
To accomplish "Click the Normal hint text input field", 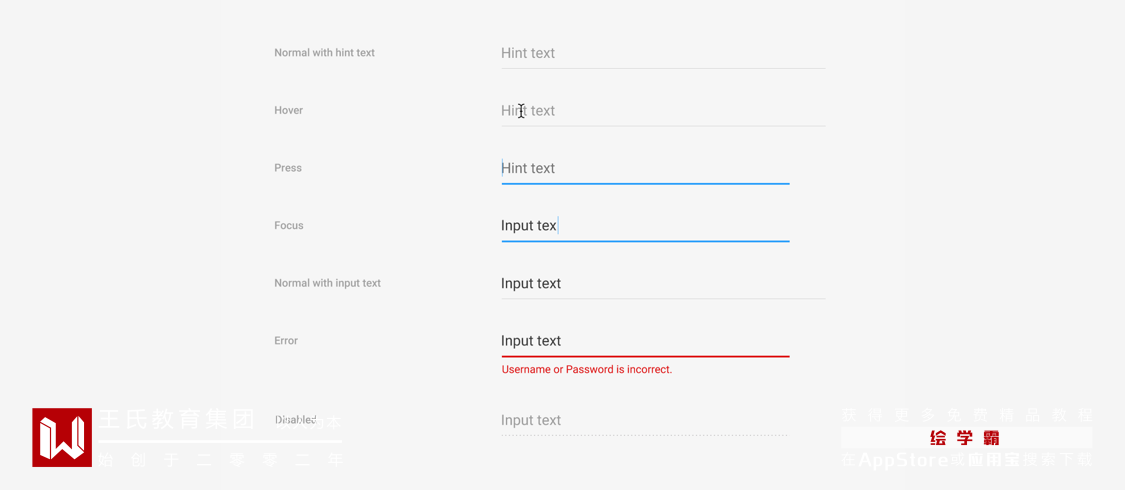I will [x=662, y=53].
